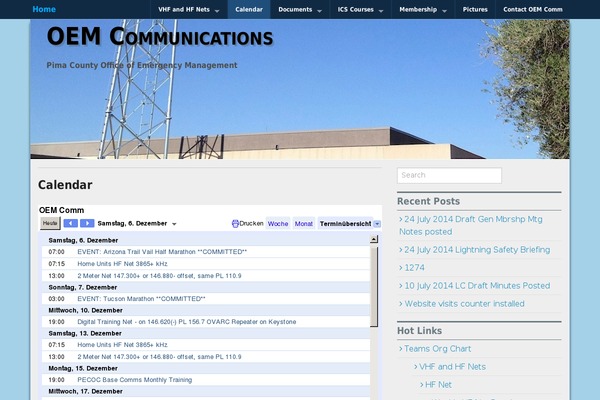Switch to Monat calendar view

303,224
